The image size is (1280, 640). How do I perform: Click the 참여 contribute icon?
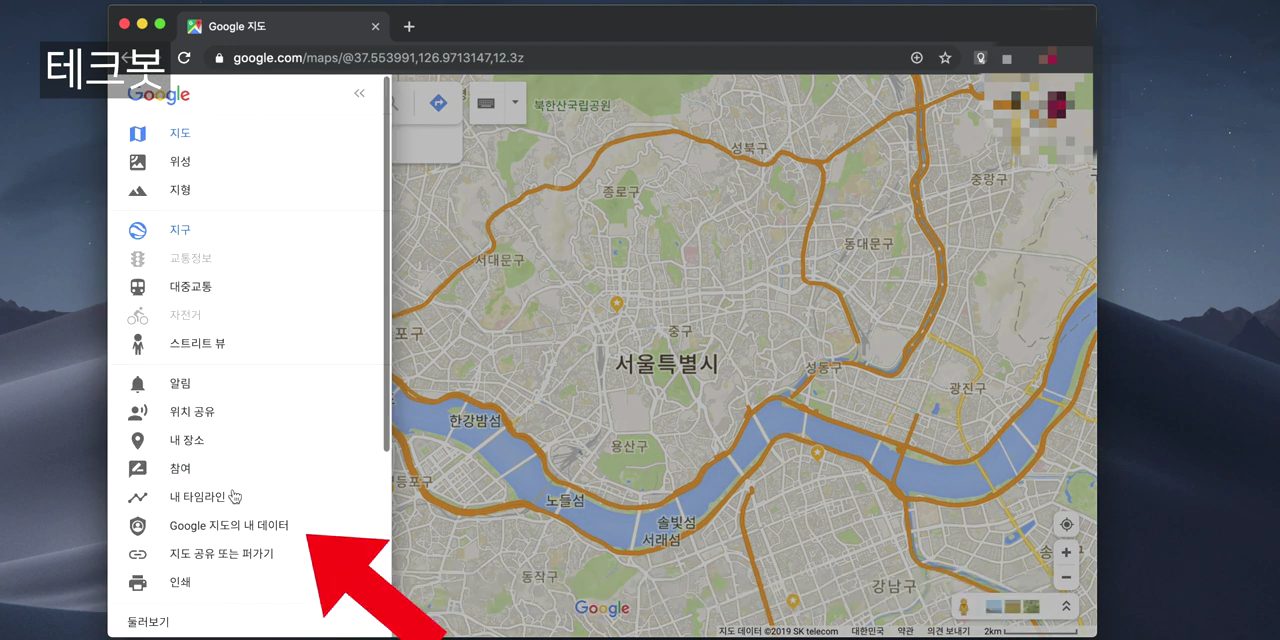[x=138, y=469]
